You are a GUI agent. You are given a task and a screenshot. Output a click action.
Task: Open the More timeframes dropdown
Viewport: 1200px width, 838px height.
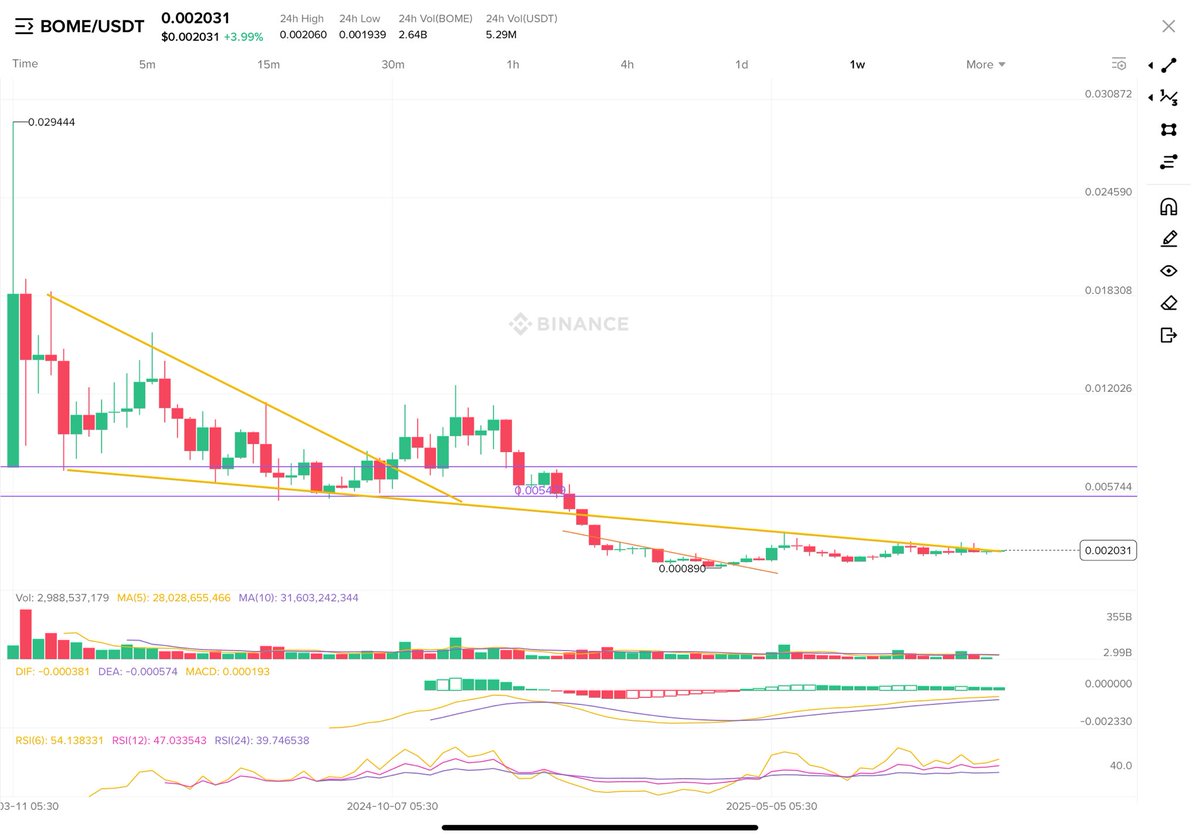[986, 64]
